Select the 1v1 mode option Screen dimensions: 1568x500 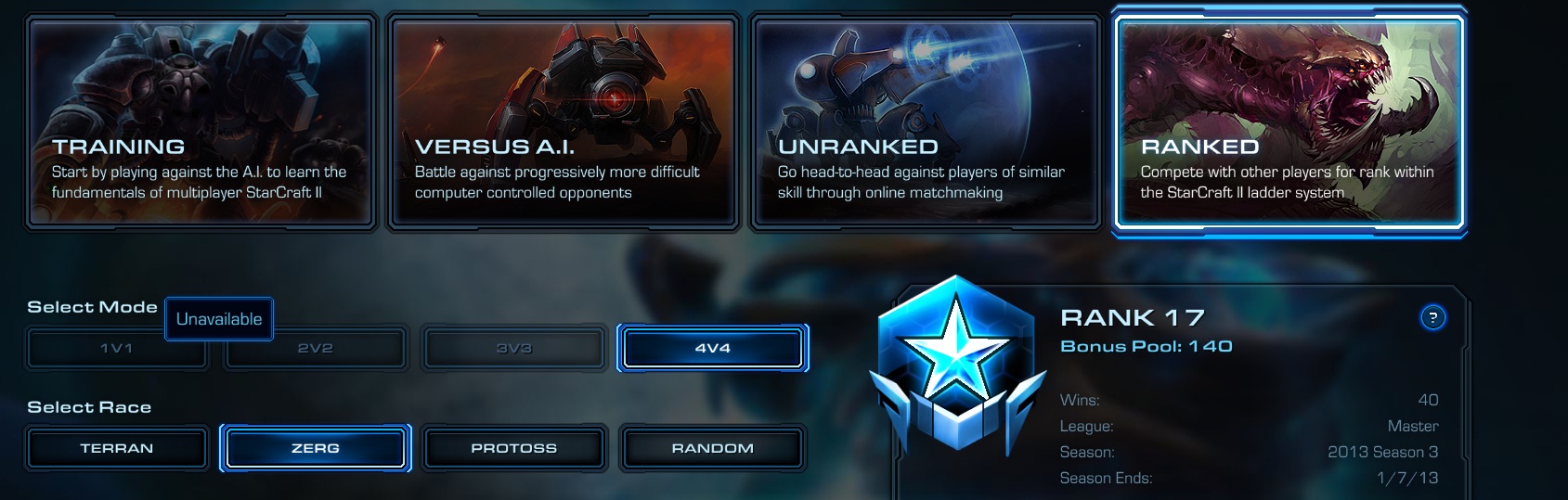pyautogui.click(x=117, y=348)
